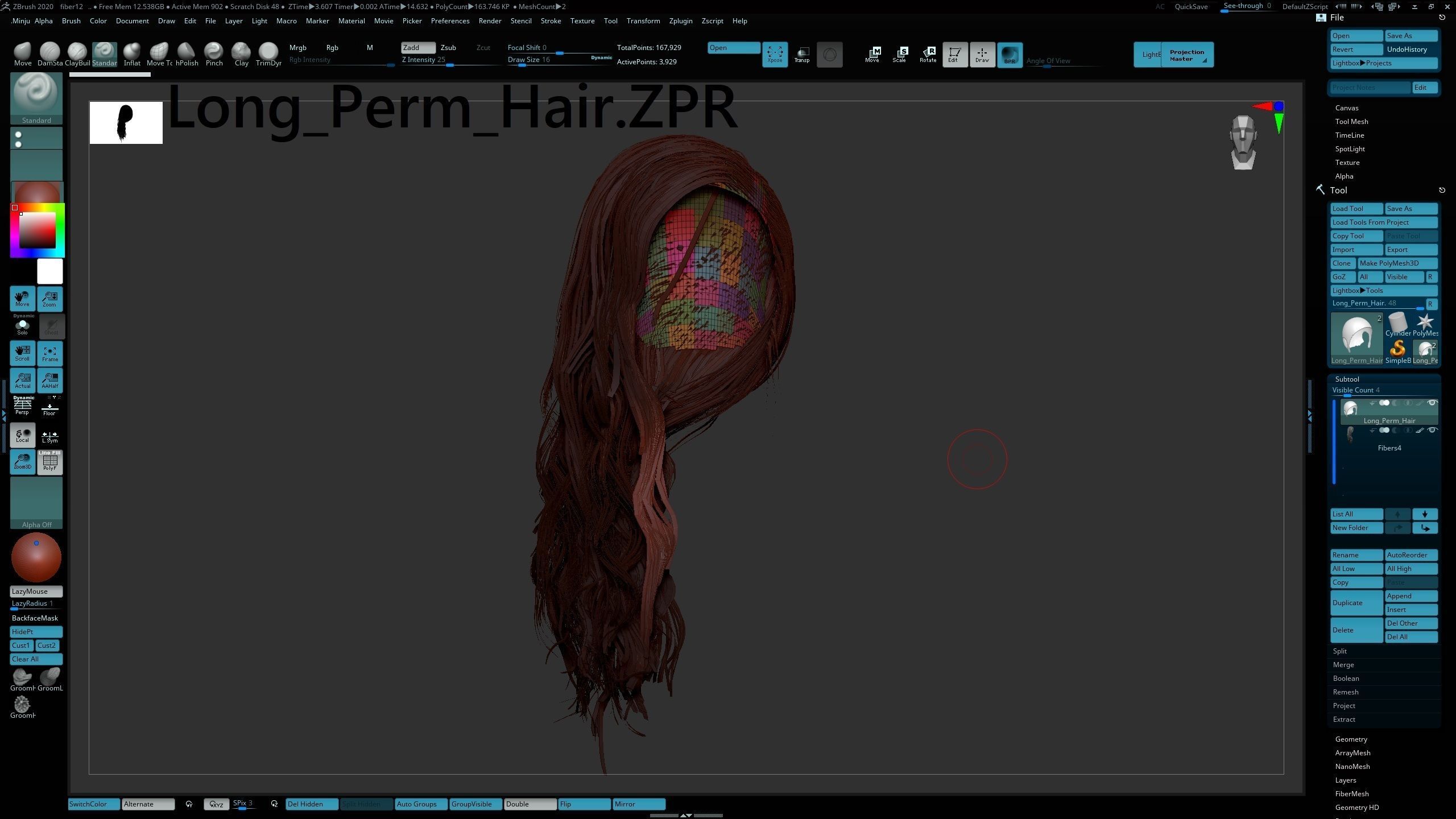The width and height of the screenshot is (1456, 819).
Task: Switch to the Rotate mode icon
Action: 928,55
